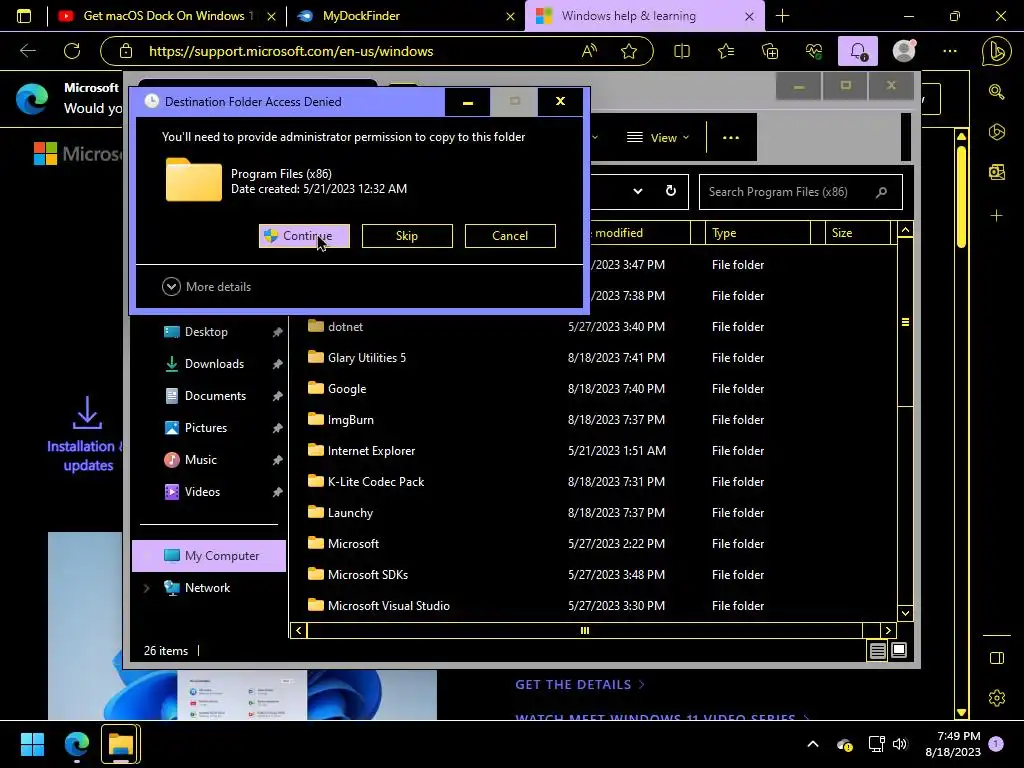Open a new browser tab
Screen dimensions: 1024x768
click(x=782, y=16)
